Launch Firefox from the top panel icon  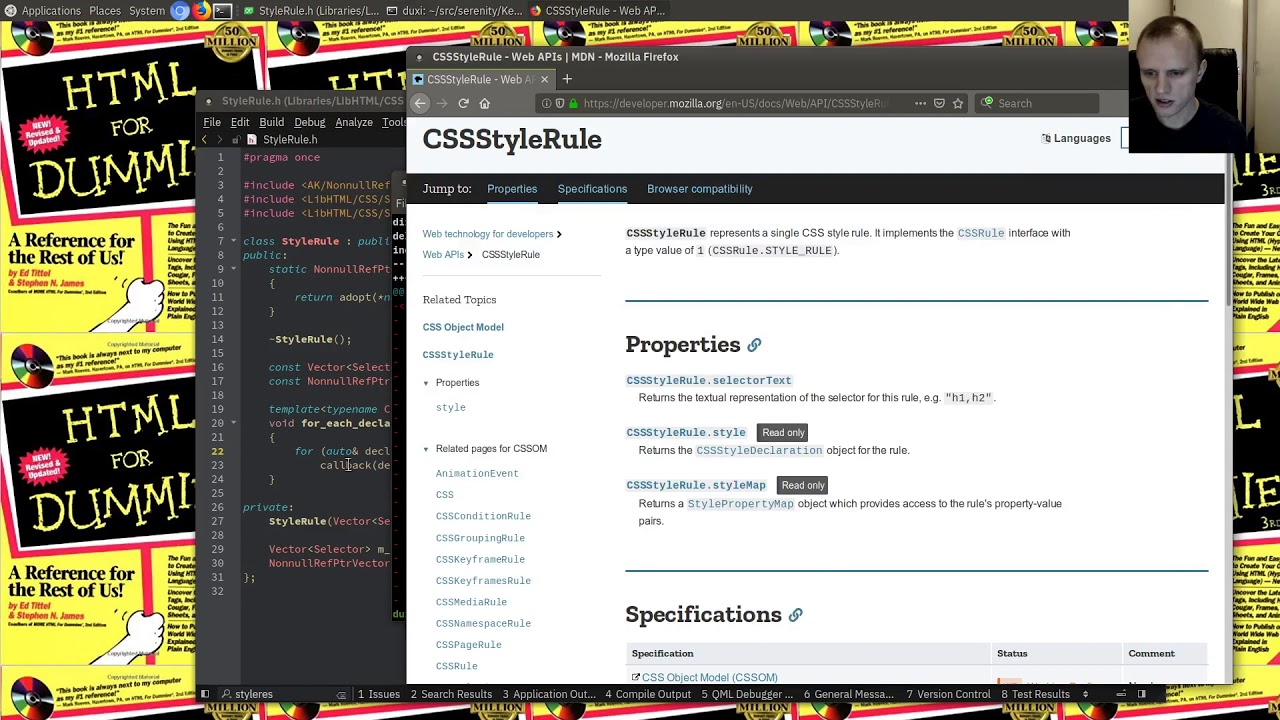[x=201, y=11]
